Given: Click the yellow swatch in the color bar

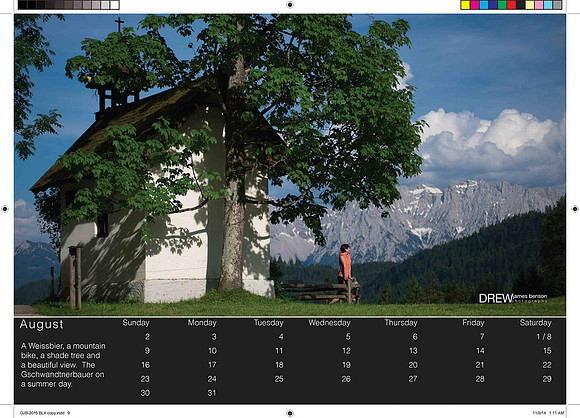Looking at the screenshot, I should pyautogui.click(x=465, y=5).
